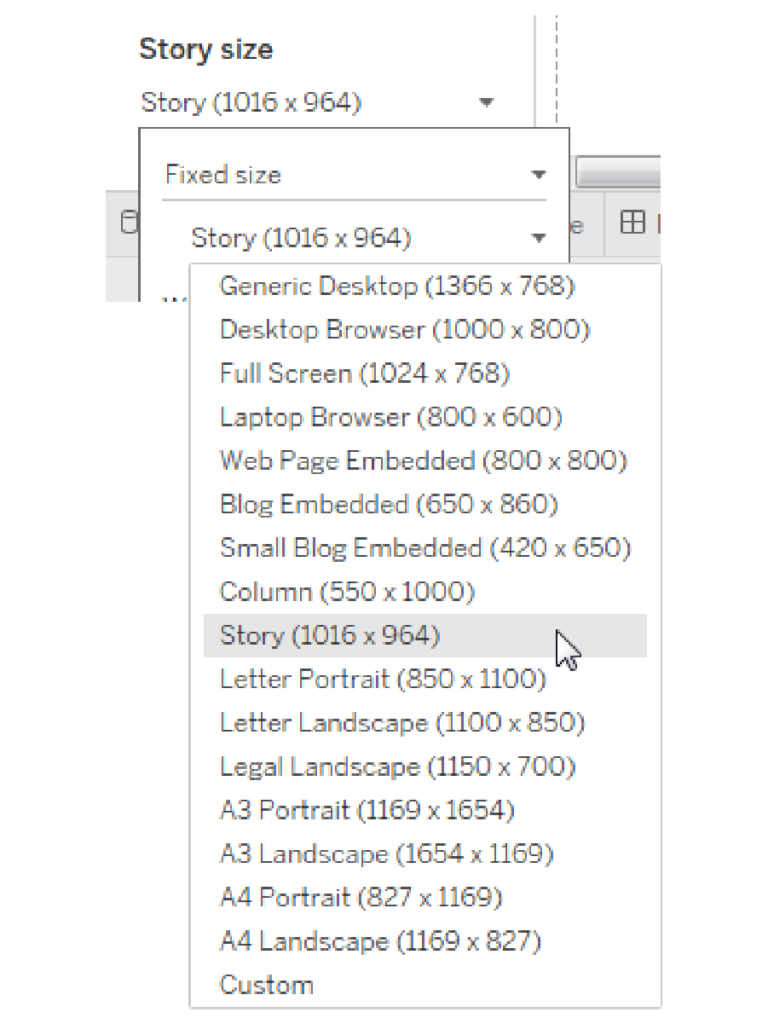The image size is (768, 1024).
Task: Select A4 Landscape (1169 x 827)
Action: click(380, 941)
